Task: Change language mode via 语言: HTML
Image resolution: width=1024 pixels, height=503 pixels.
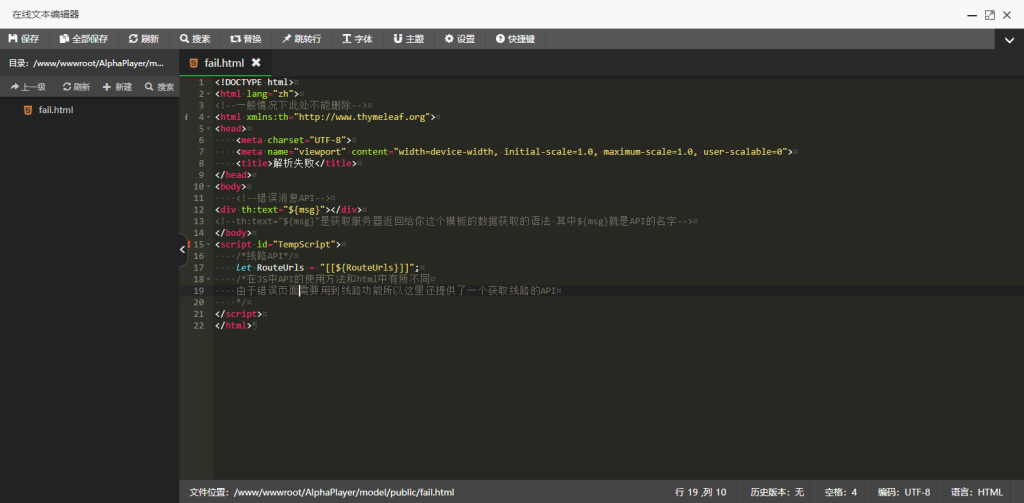Action: click(976, 493)
